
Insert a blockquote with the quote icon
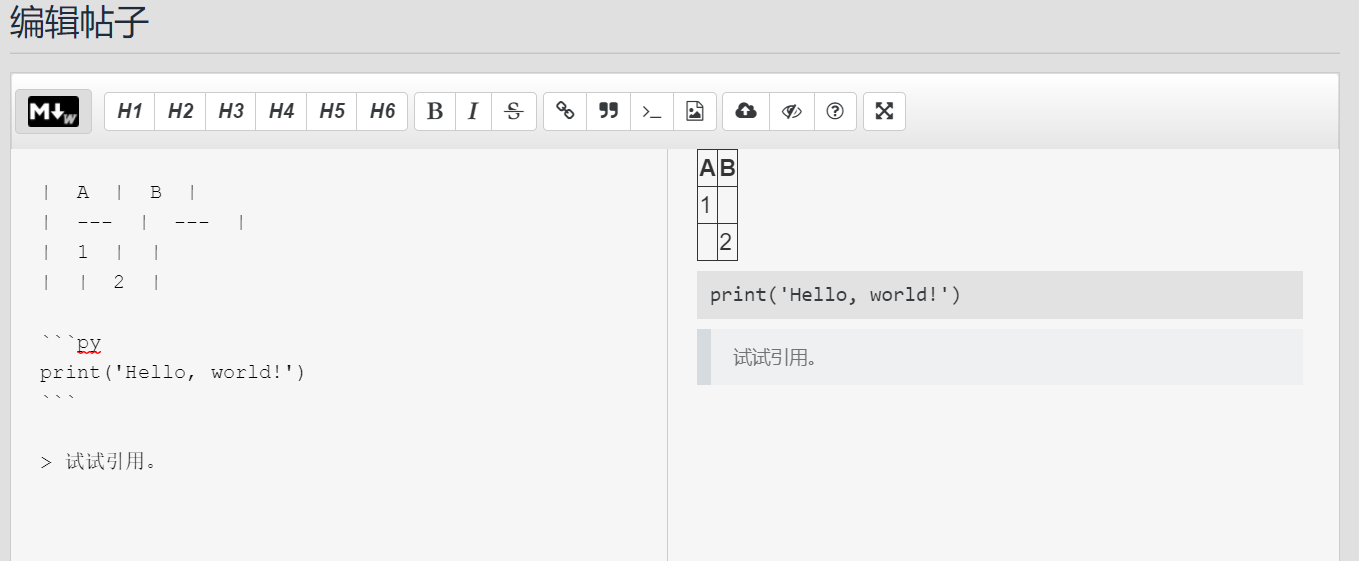click(x=608, y=111)
